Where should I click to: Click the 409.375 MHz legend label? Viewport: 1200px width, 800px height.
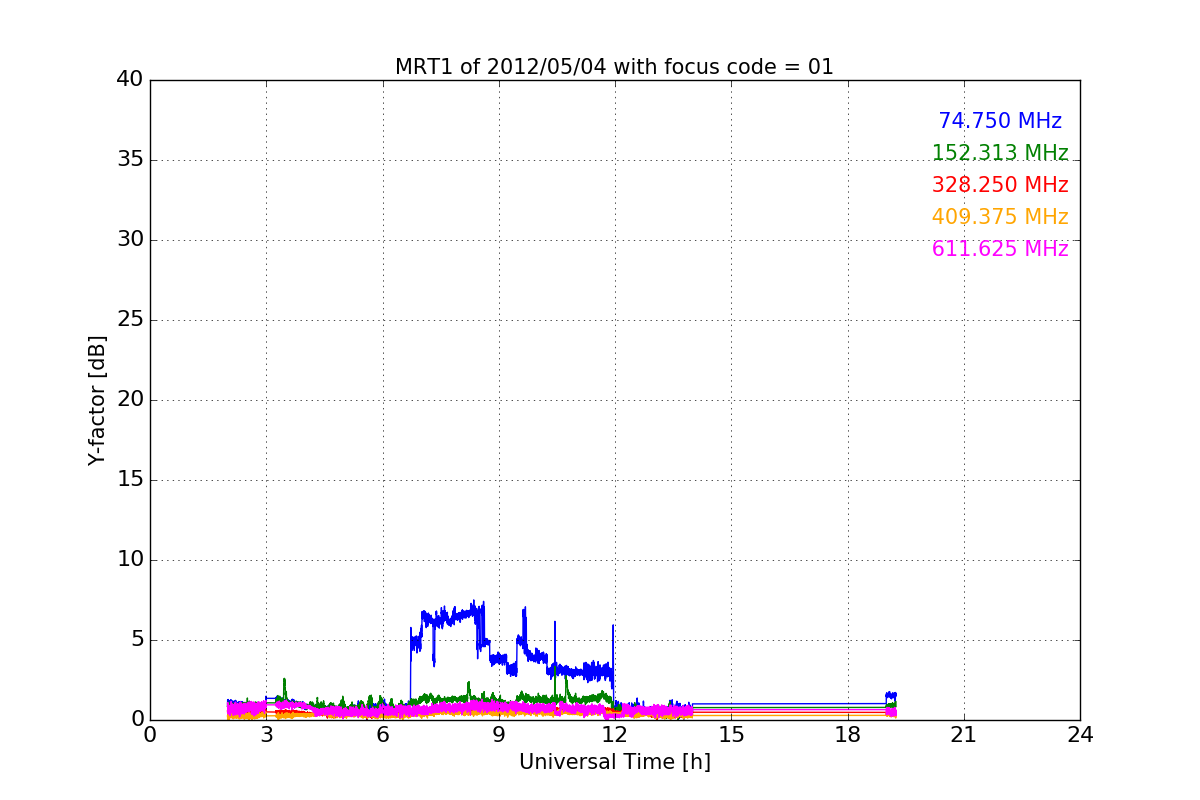[1000, 217]
